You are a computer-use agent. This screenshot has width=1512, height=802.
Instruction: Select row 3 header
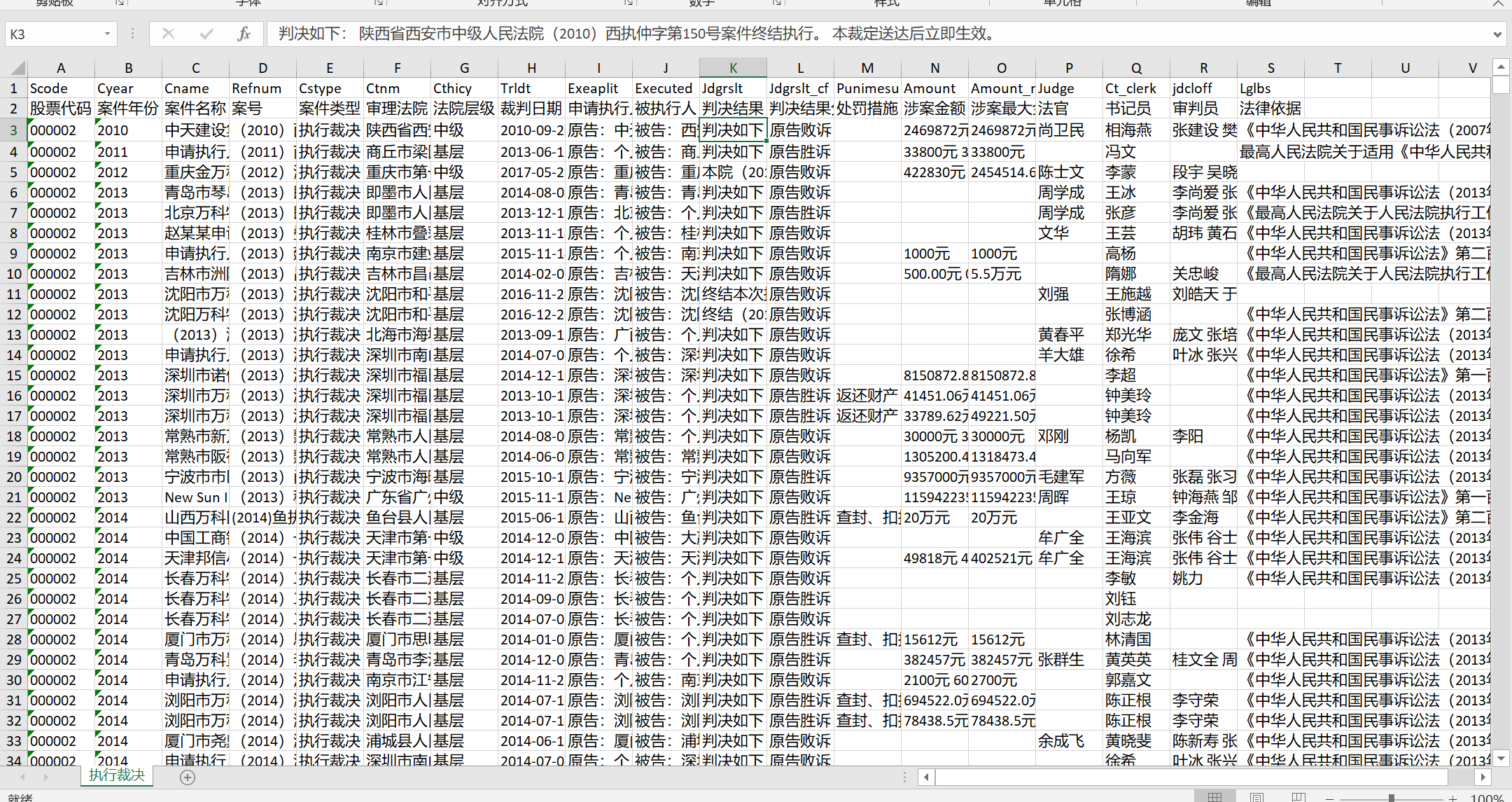pos(13,130)
